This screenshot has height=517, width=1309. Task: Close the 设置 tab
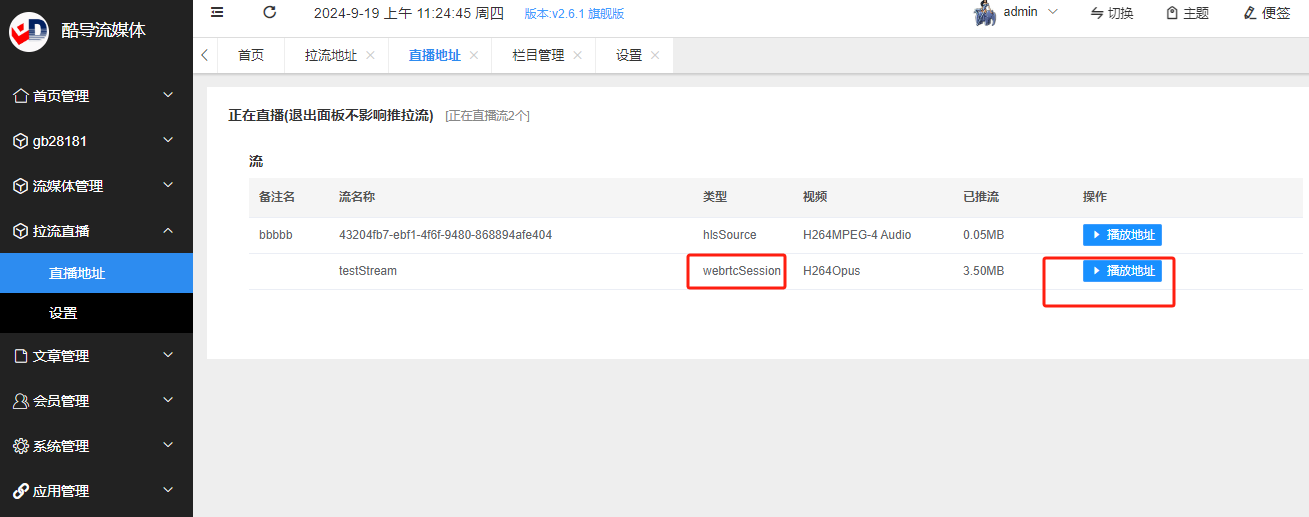click(x=655, y=56)
